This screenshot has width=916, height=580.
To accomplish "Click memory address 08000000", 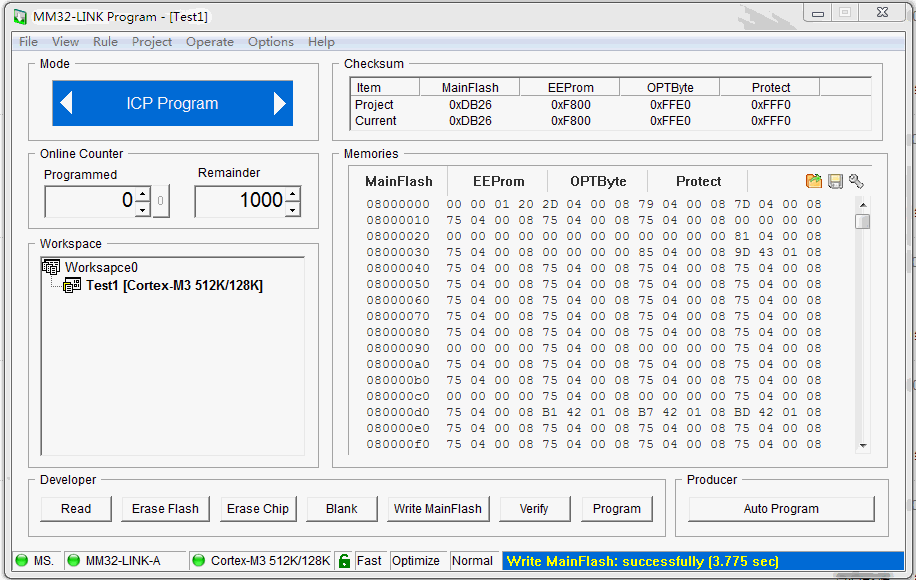I will pos(398,204).
